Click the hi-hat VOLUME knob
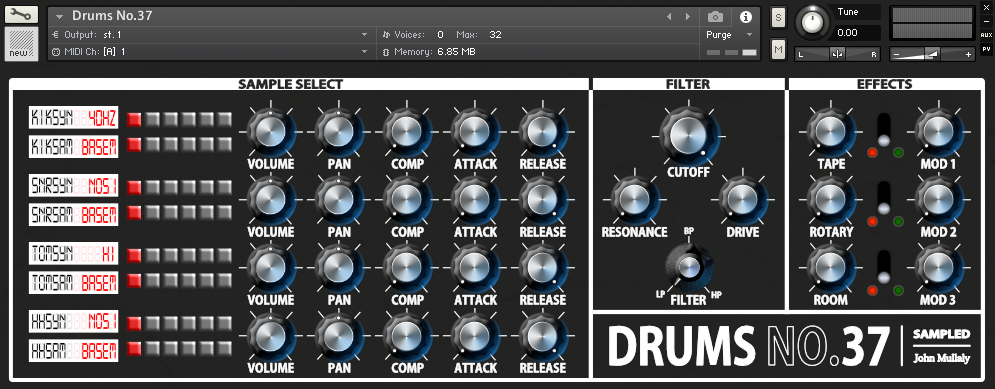The width and height of the screenshot is (995, 389). click(x=271, y=336)
